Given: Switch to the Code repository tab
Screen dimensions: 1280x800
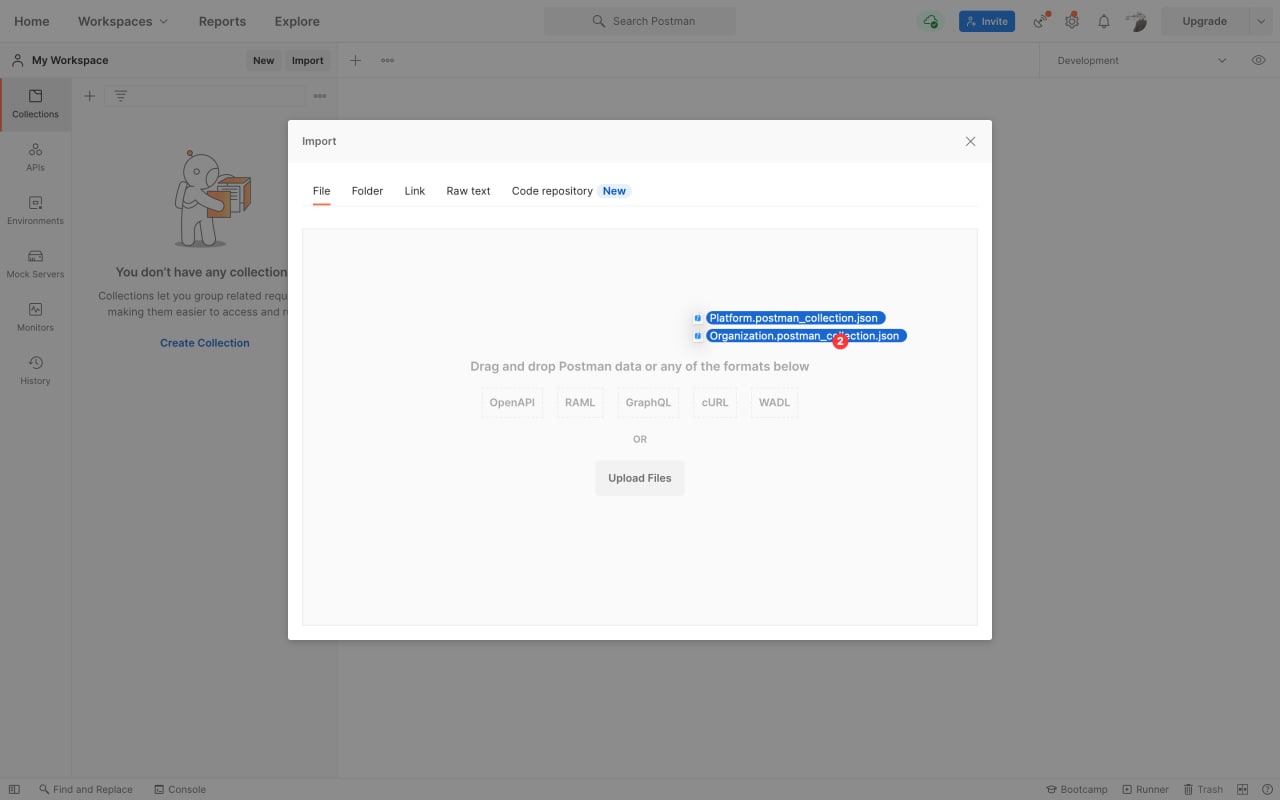Looking at the screenshot, I should point(571,191).
